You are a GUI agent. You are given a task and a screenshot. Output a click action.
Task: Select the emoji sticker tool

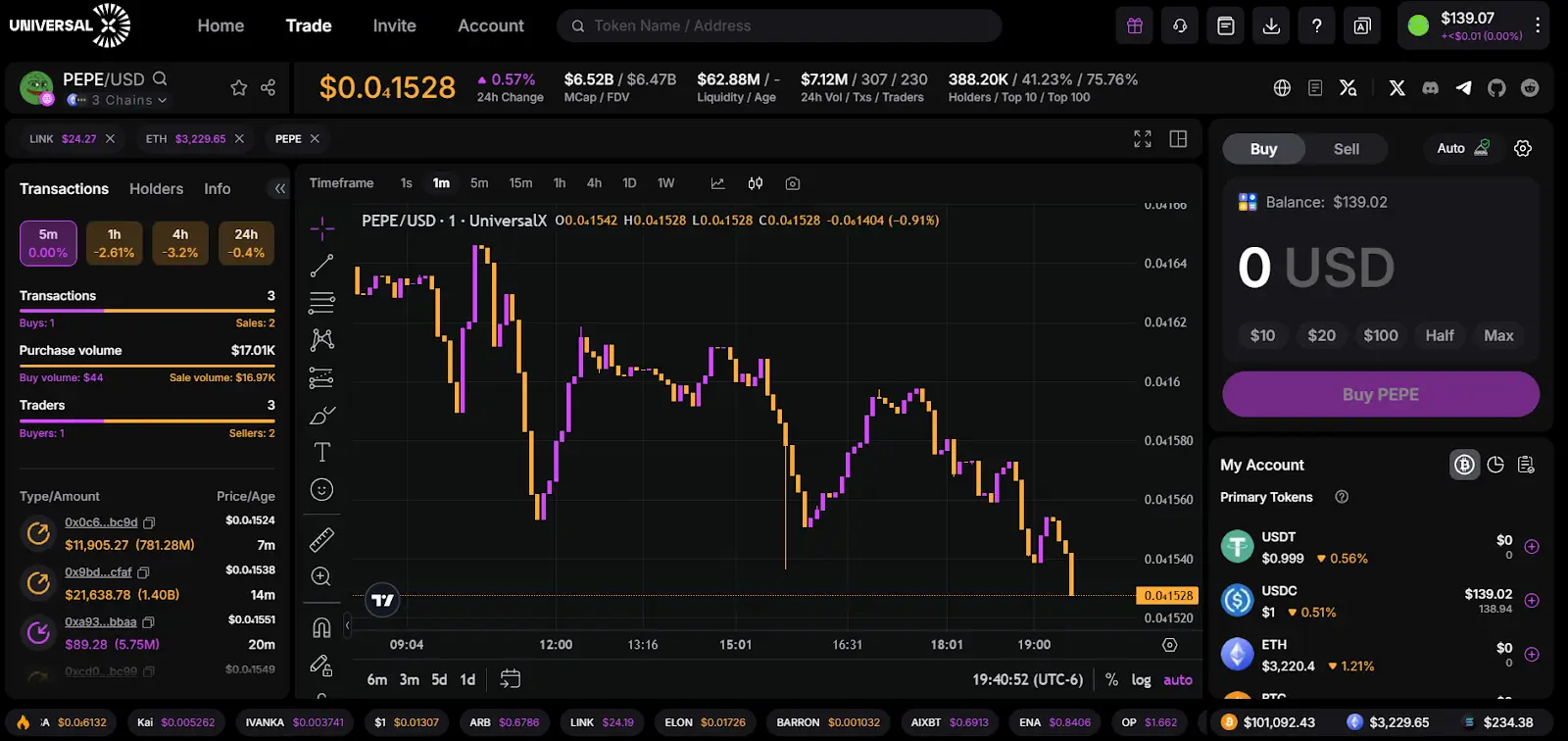click(321, 489)
